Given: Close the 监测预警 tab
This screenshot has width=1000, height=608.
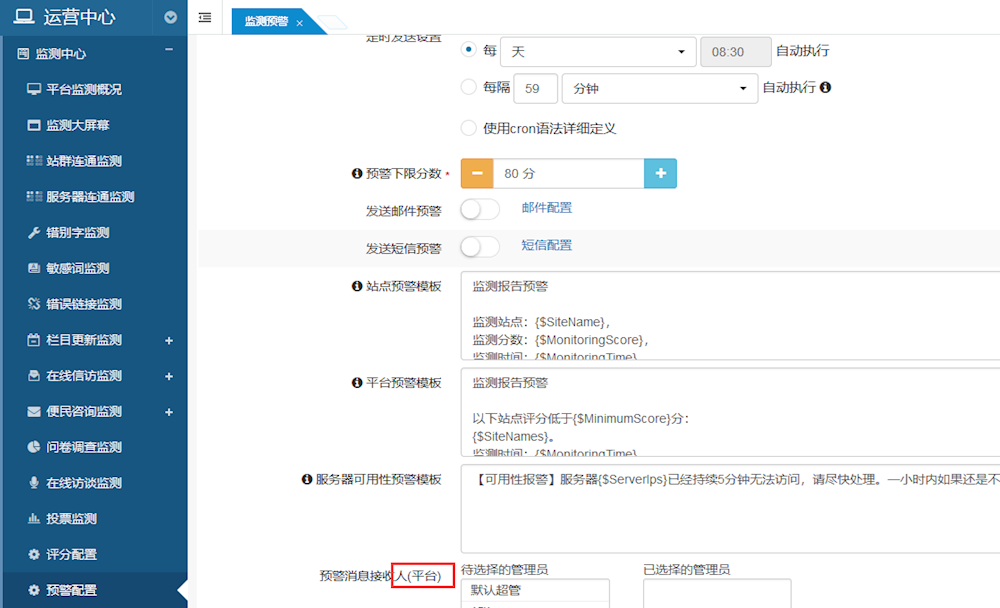Looking at the screenshot, I should click(299, 22).
